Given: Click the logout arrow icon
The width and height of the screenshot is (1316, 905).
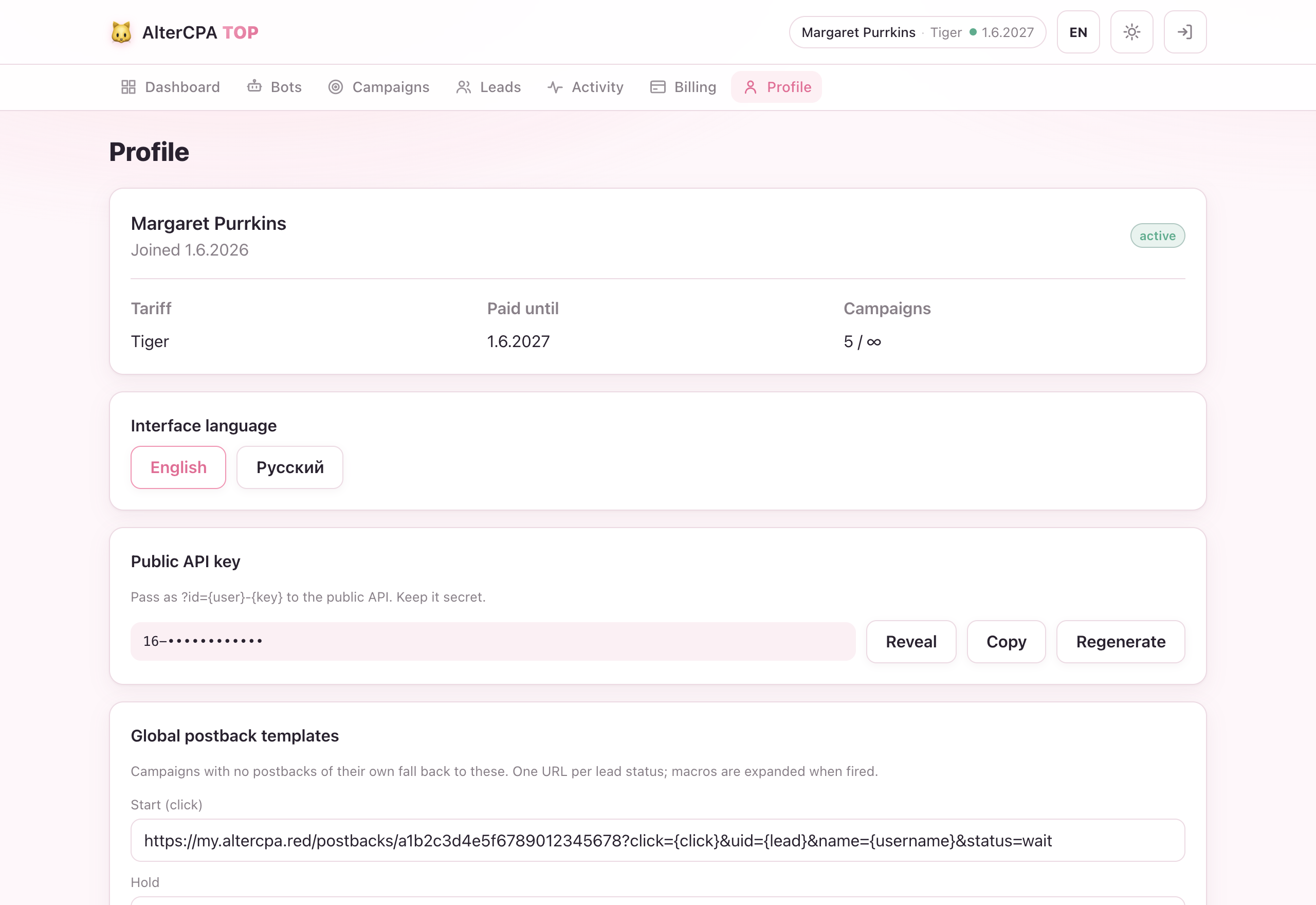Looking at the screenshot, I should pyautogui.click(x=1184, y=32).
